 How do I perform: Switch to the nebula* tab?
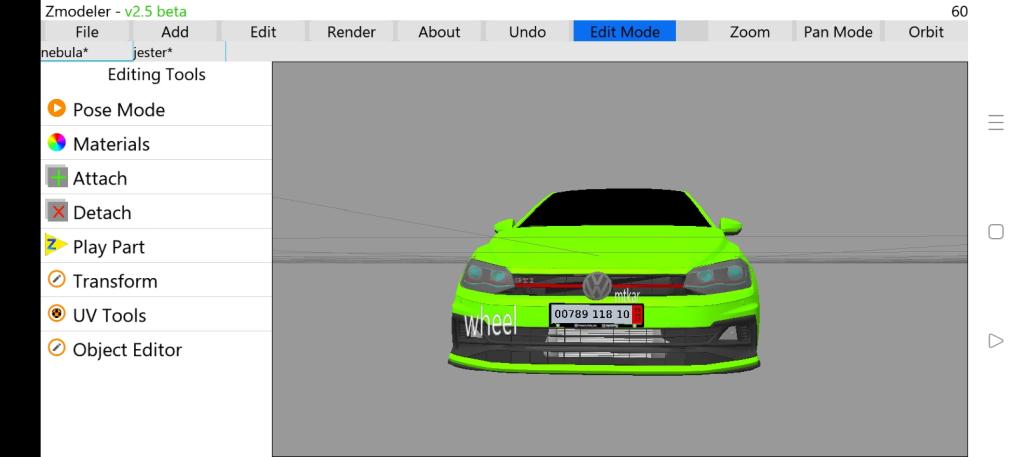[x=86, y=52]
